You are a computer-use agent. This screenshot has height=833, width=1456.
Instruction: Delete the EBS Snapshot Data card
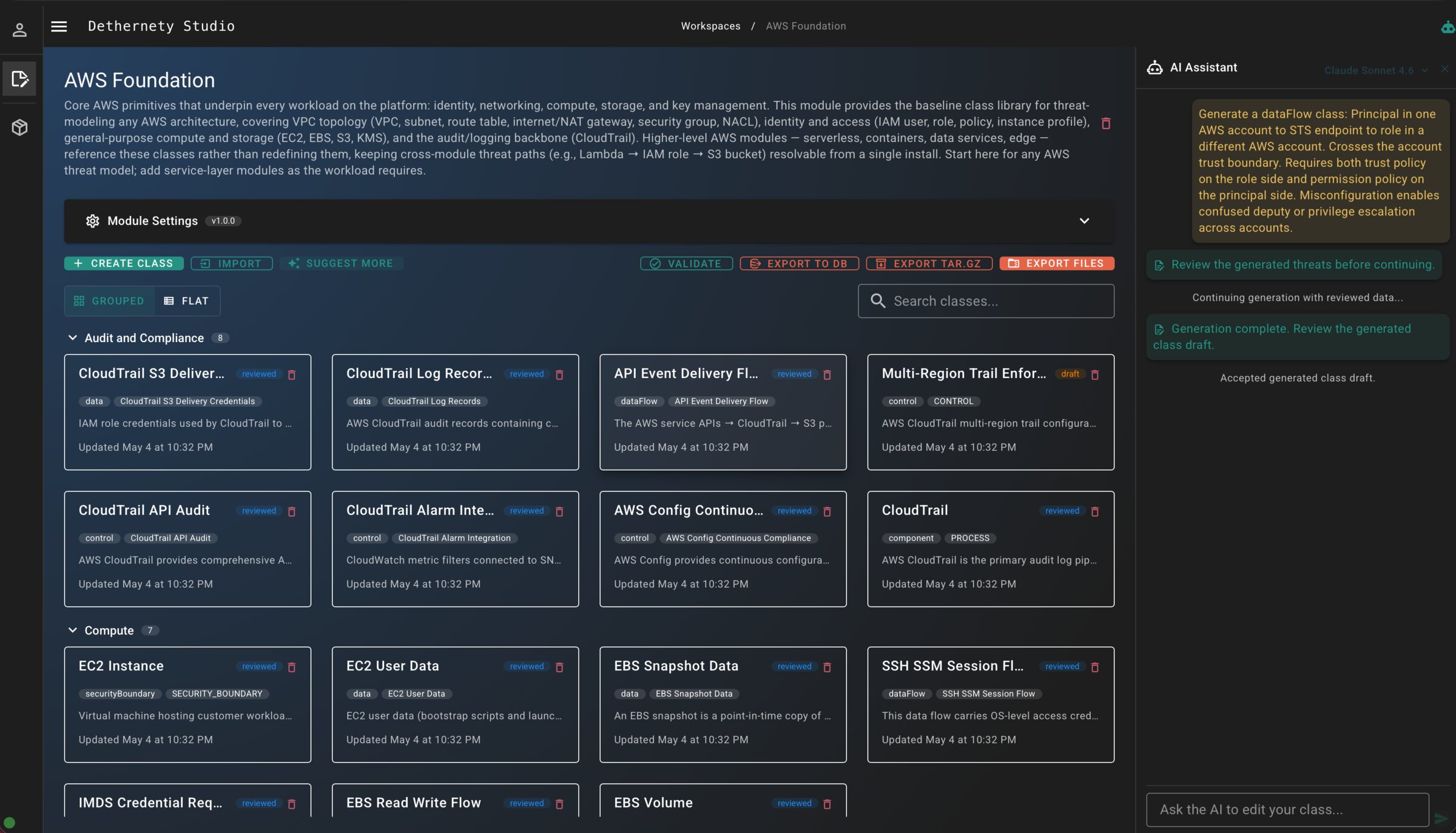click(827, 667)
